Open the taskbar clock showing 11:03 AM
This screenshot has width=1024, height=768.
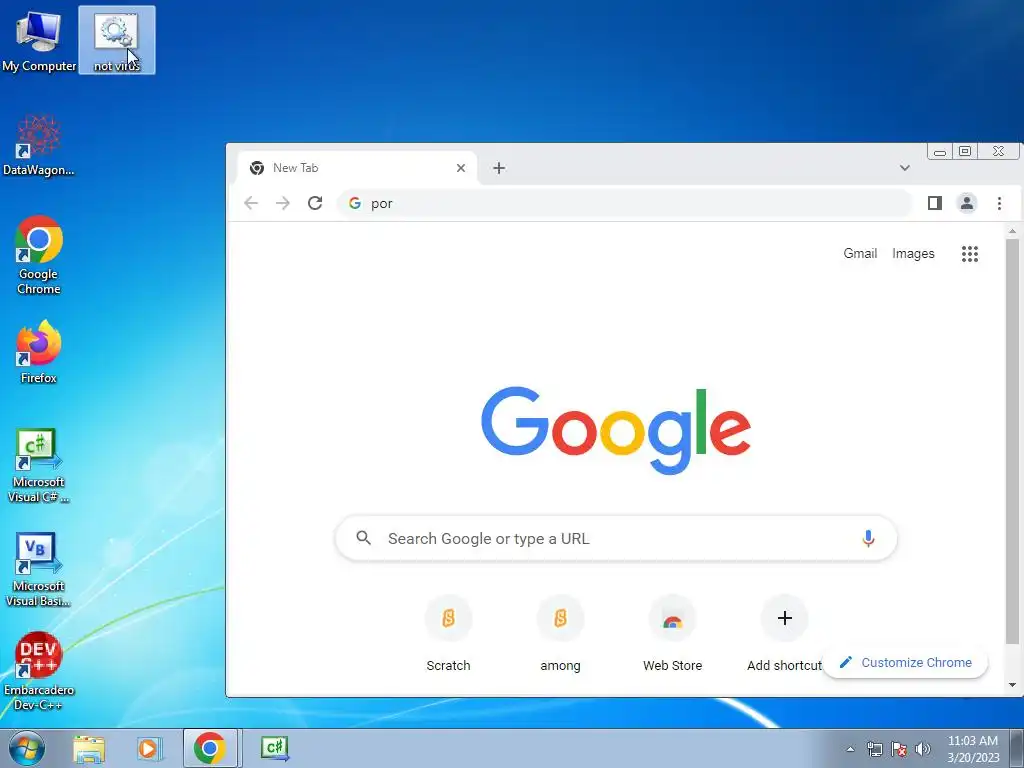[973, 749]
